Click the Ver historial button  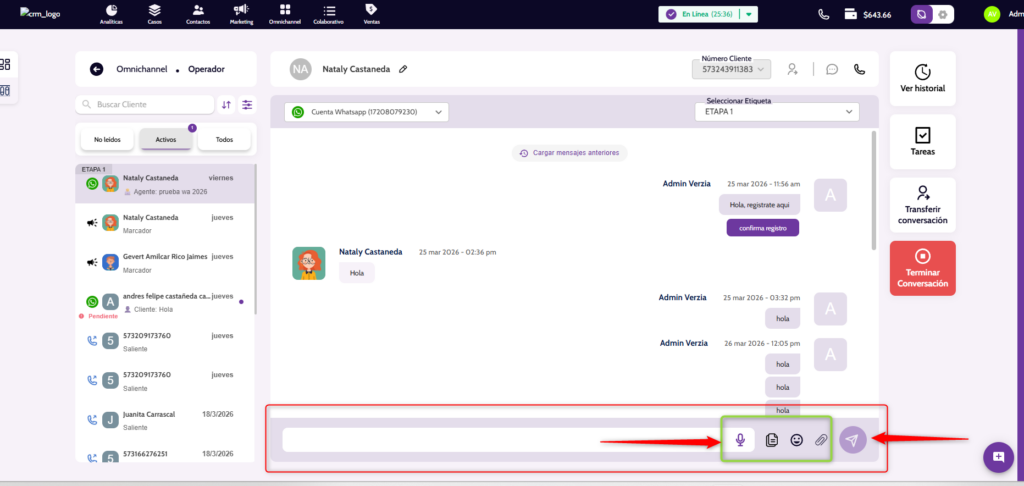922,78
